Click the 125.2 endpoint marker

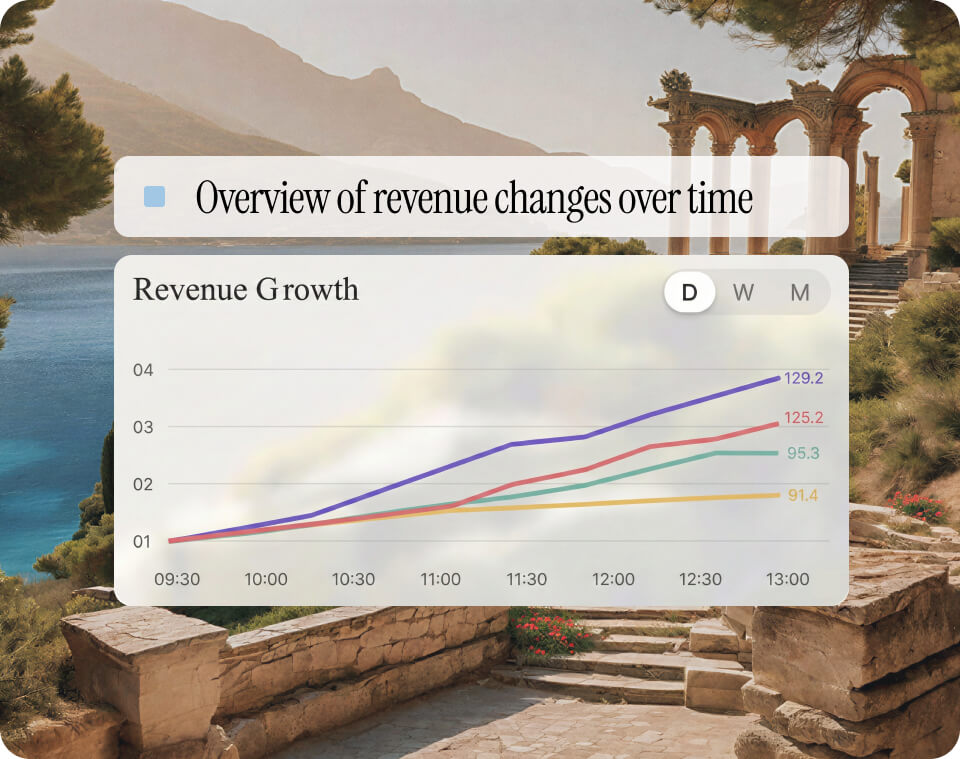click(x=780, y=423)
